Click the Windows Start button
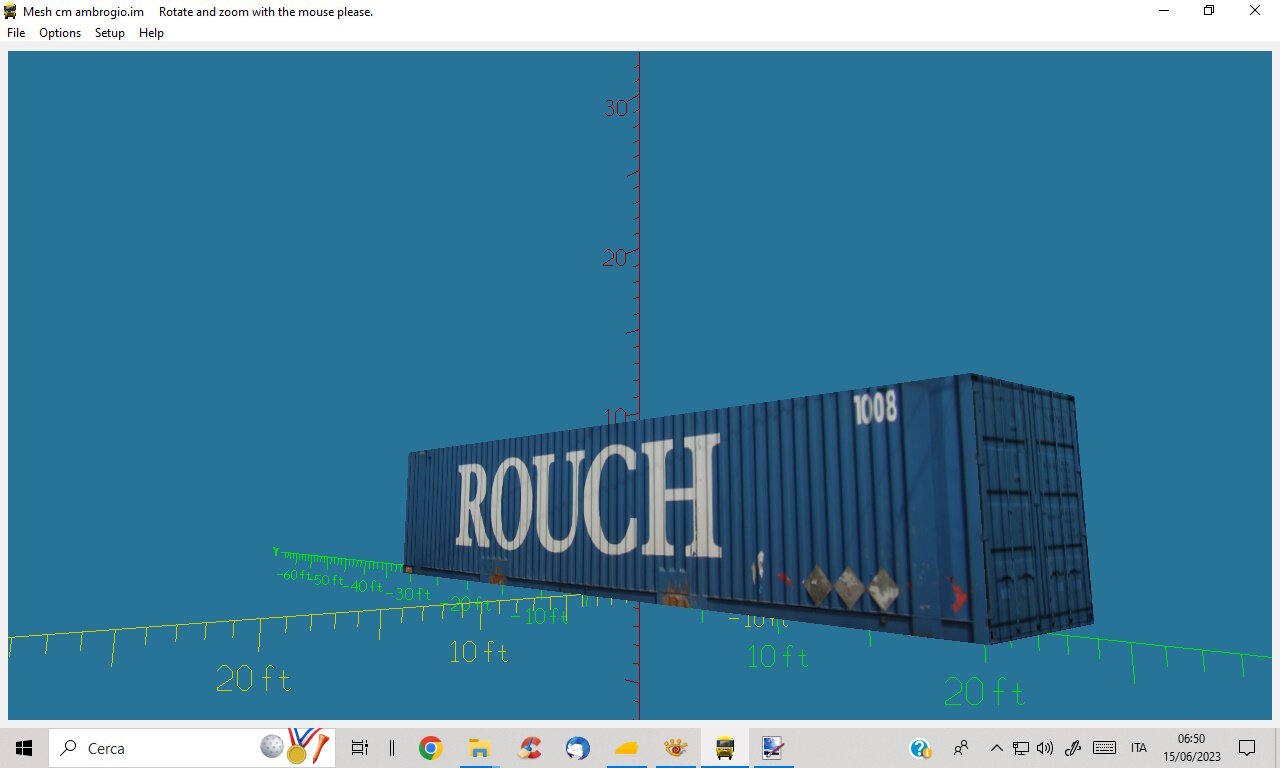1280x768 pixels. (x=24, y=748)
